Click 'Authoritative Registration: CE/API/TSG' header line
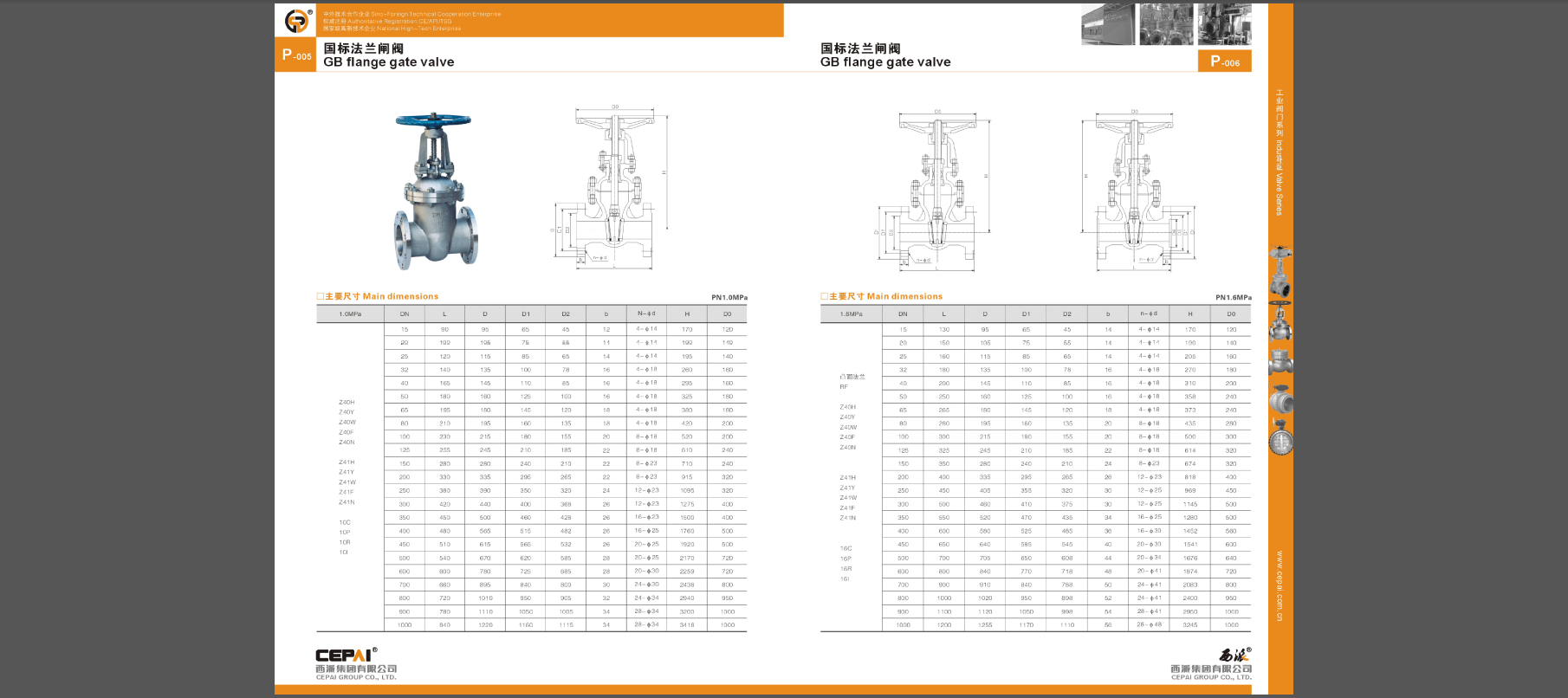Viewport: 1568px width, 698px height. [x=399, y=21]
